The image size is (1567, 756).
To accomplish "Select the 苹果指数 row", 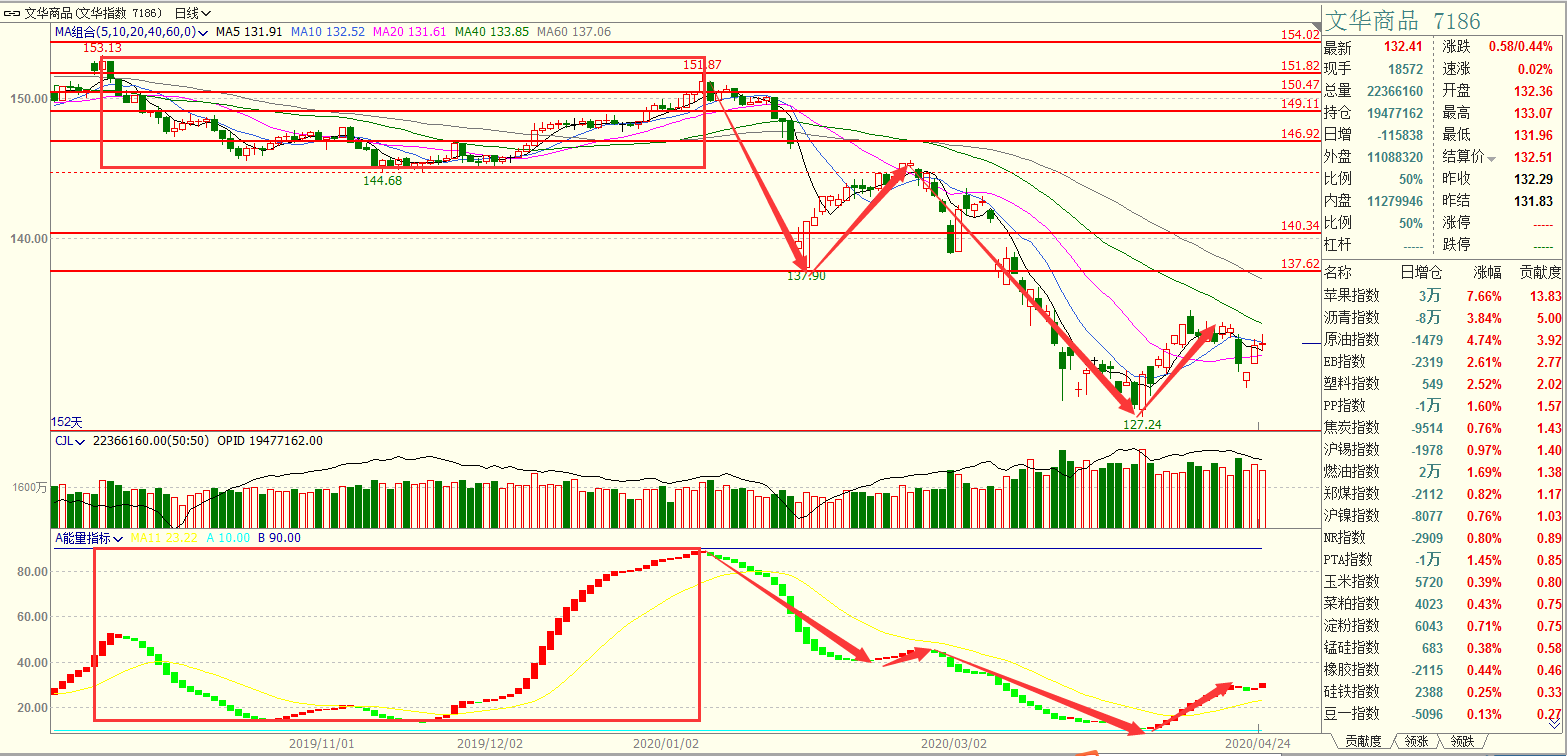I will point(1443,296).
